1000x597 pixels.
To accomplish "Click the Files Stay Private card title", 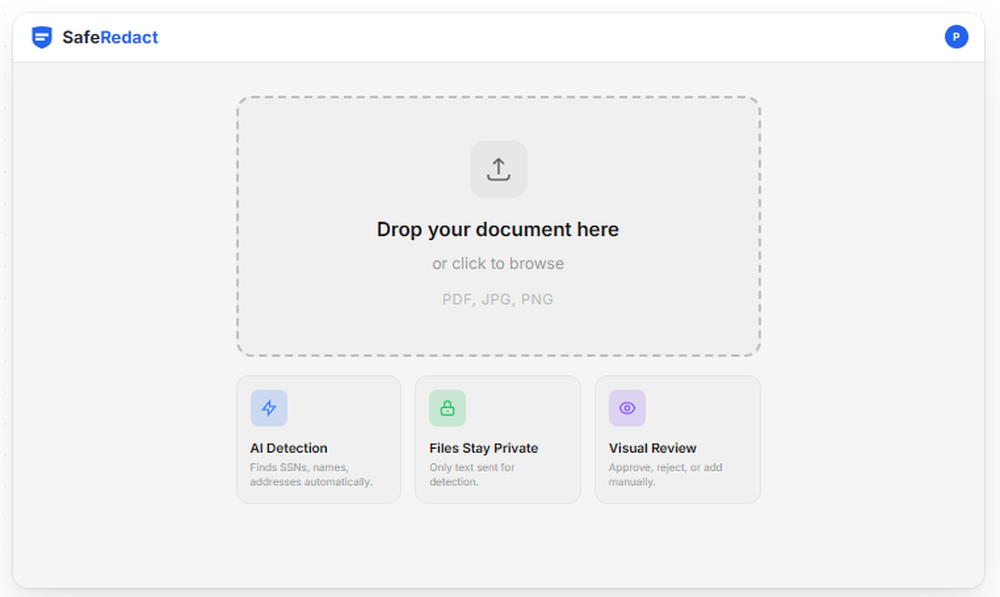I will [x=483, y=448].
